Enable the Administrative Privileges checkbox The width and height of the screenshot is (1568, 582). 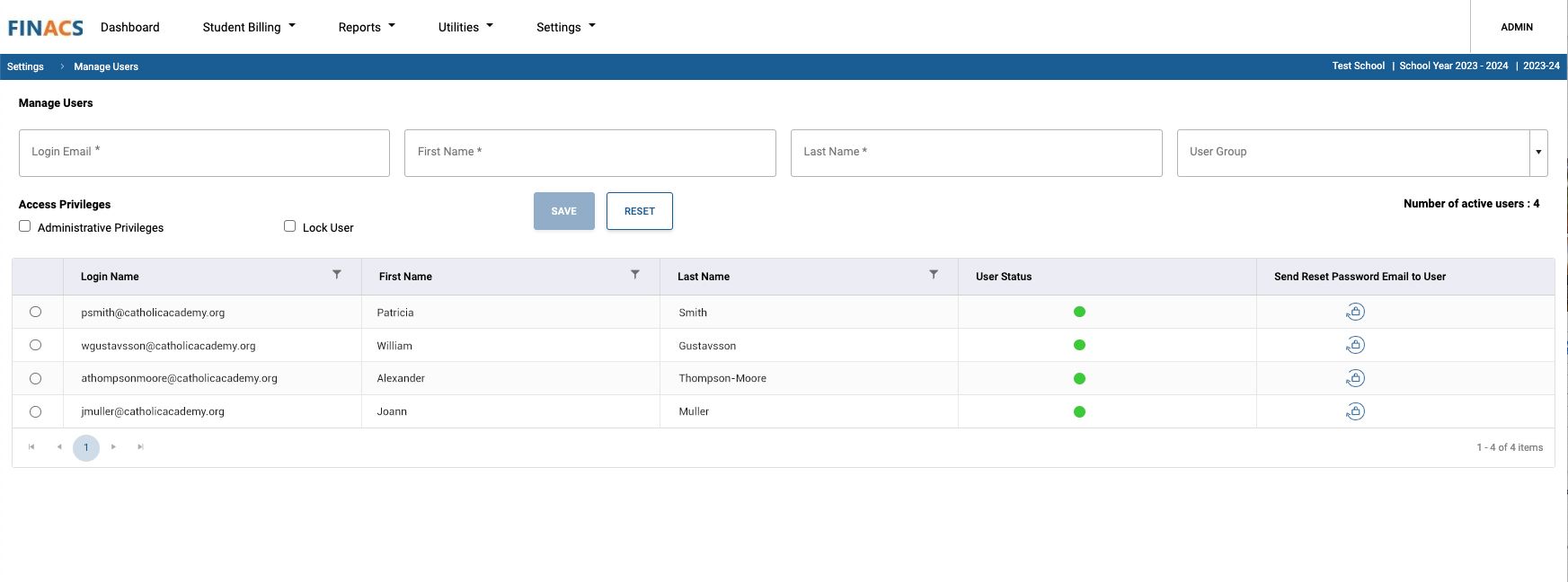[25, 226]
